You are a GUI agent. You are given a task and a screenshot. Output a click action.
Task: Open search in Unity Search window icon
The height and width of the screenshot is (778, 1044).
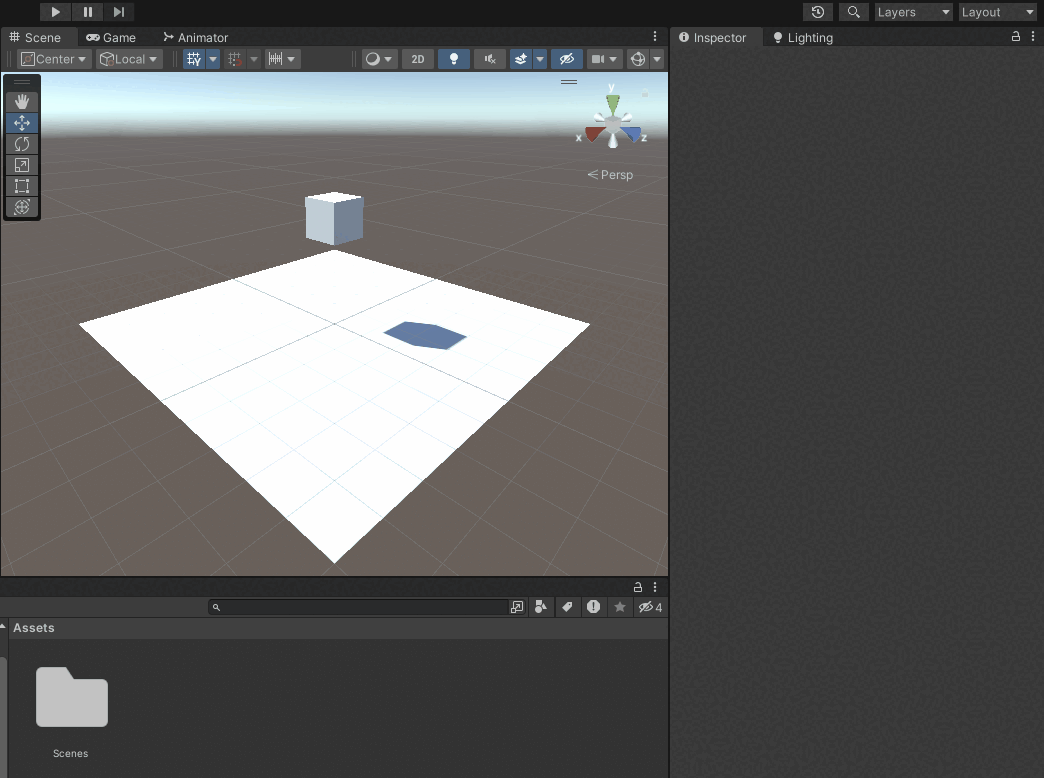pyautogui.click(x=517, y=607)
